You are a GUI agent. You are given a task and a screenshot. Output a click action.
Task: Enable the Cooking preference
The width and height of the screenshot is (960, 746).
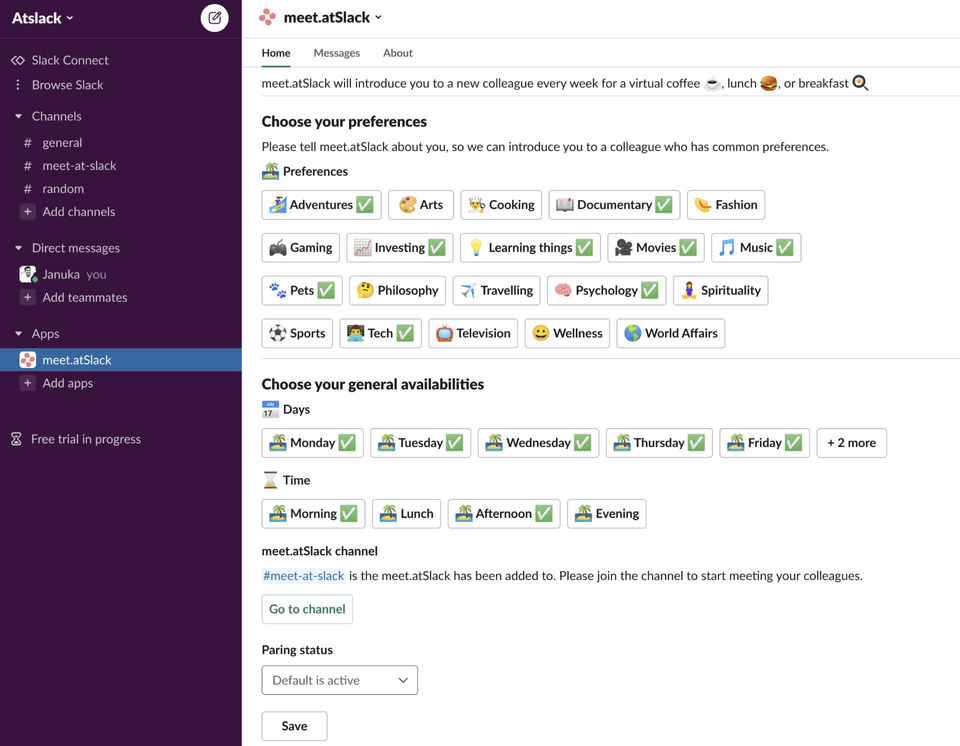coord(501,205)
